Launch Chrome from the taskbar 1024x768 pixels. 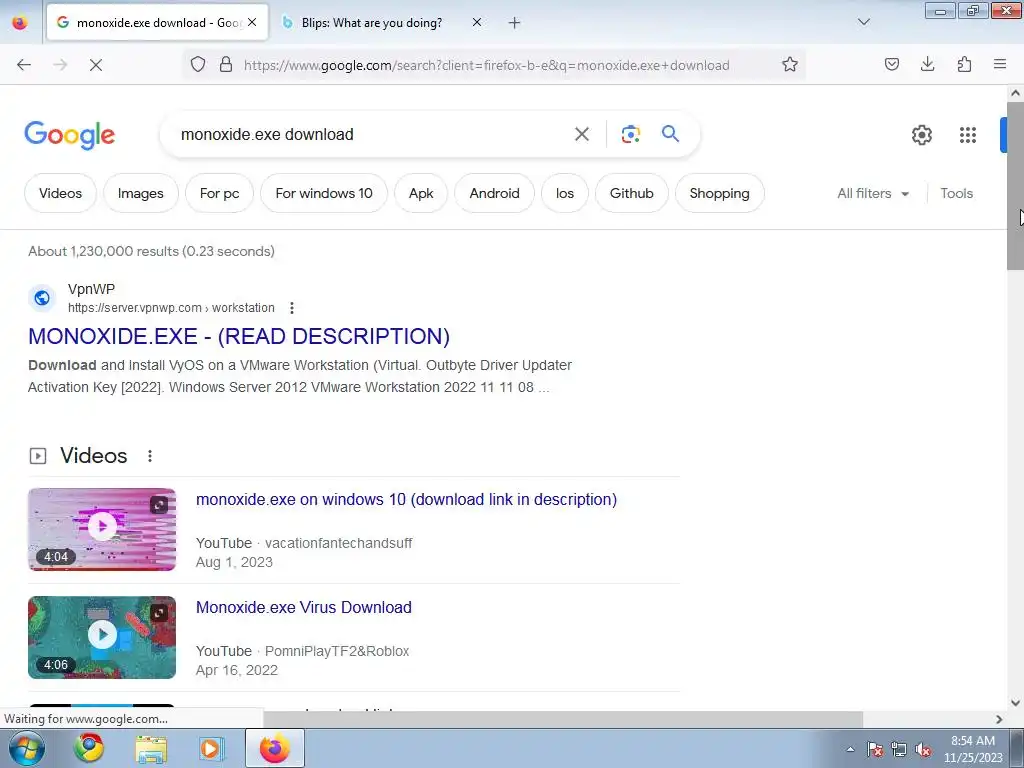click(89, 748)
